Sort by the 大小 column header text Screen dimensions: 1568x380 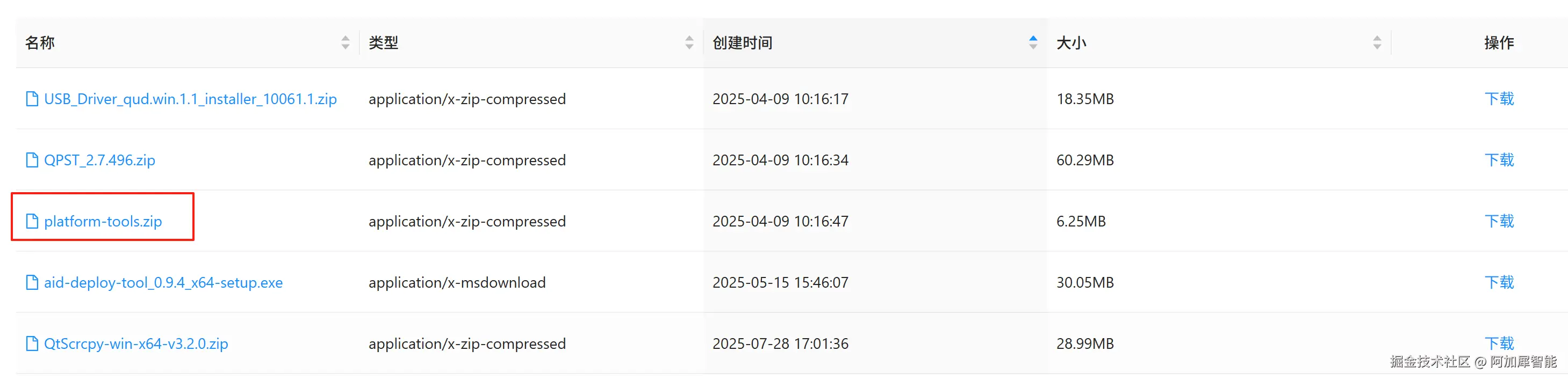click(x=1071, y=42)
